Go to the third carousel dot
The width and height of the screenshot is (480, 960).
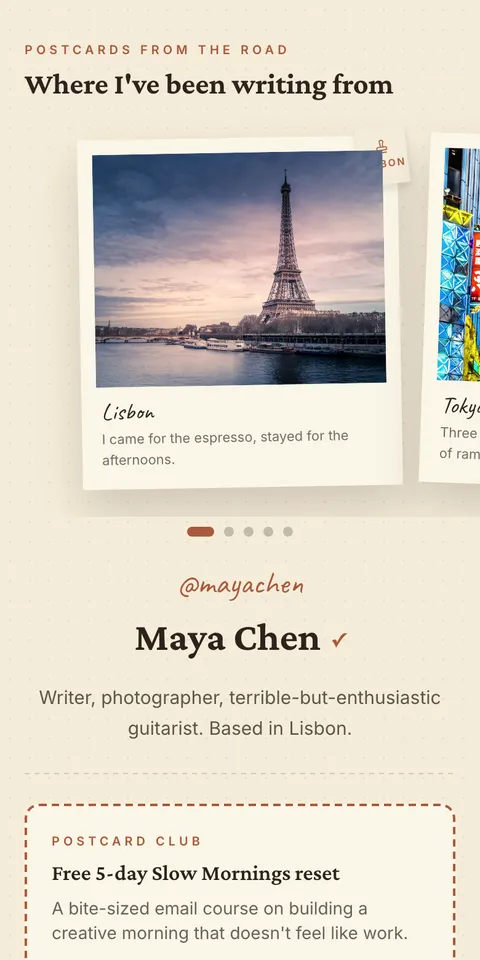[x=249, y=531]
